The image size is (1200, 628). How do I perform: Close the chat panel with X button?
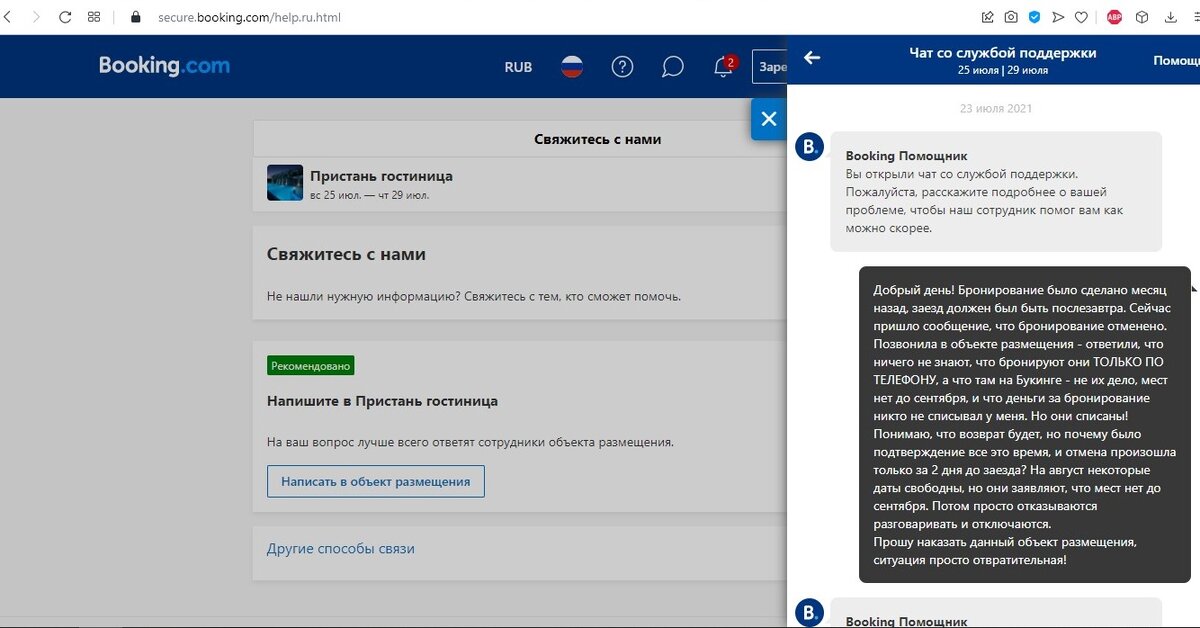click(x=768, y=119)
